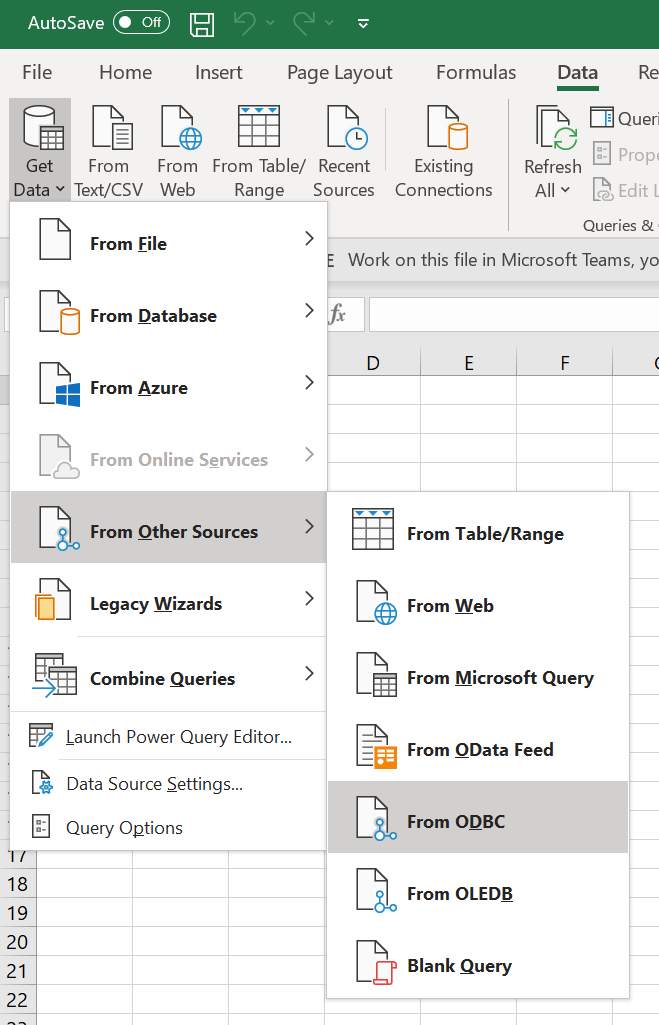Select the row 21 header

pyautogui.click(x=18, y=971)
